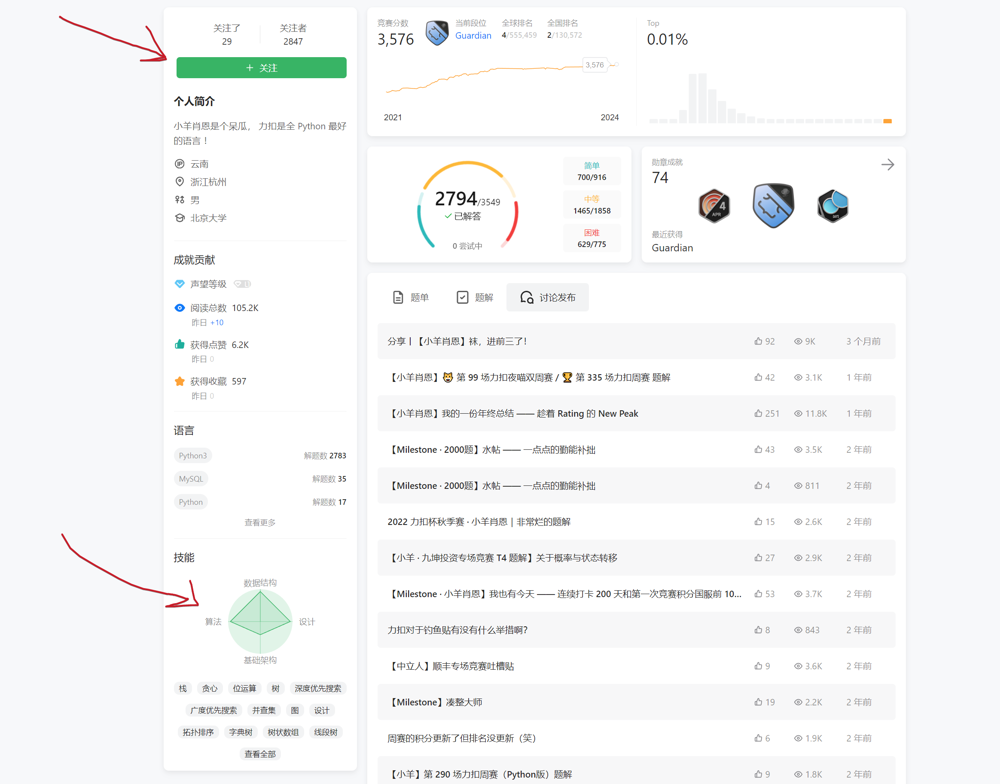Toggle the pill switch next to 声望等级

(242, 284)
